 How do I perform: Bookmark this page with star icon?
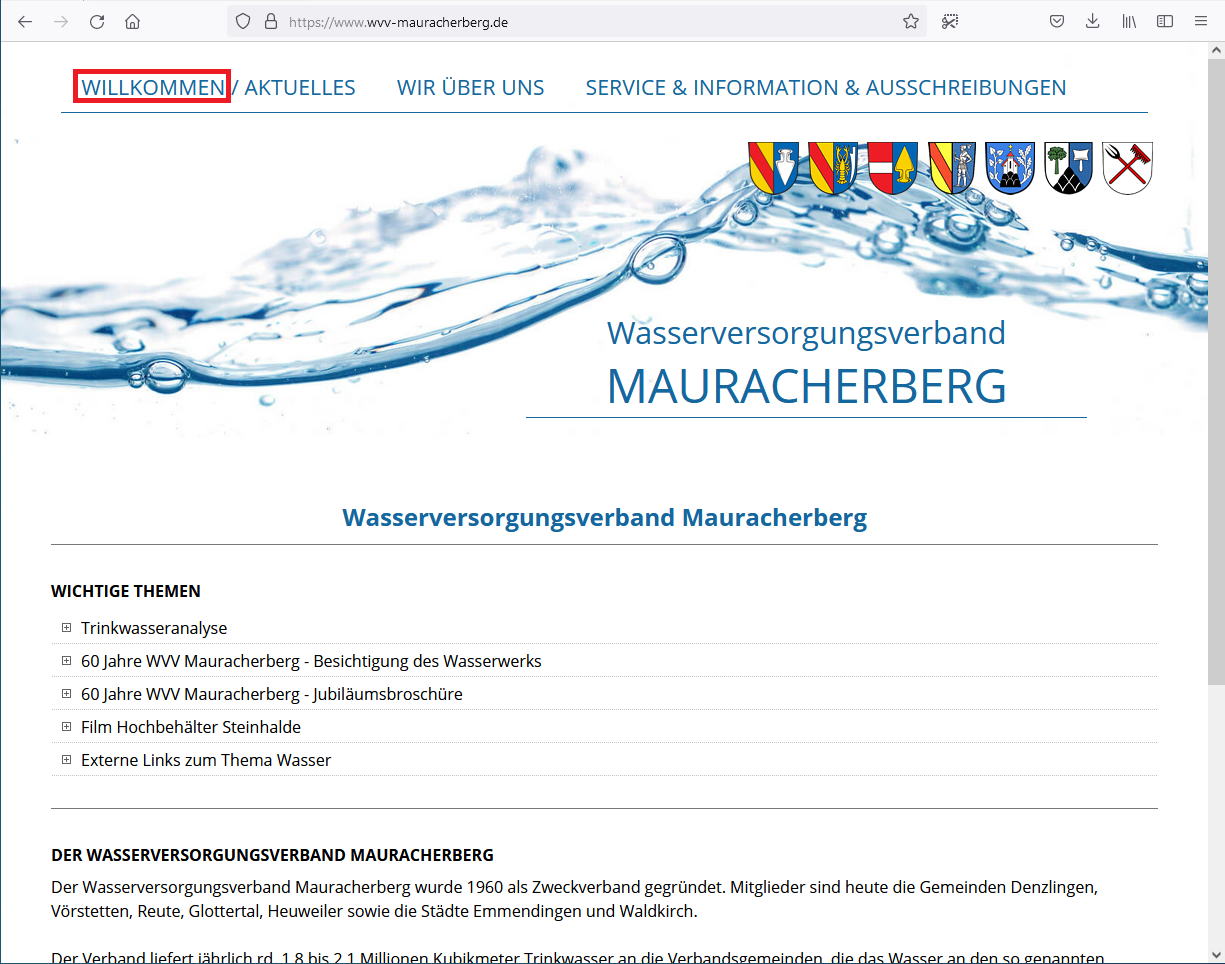pos(910,21)
